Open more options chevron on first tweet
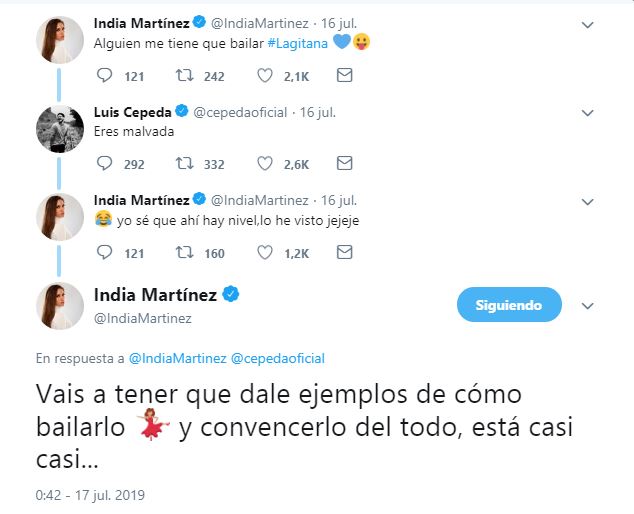Viewport: 634px width, 514px height. [x=587, y=25]
